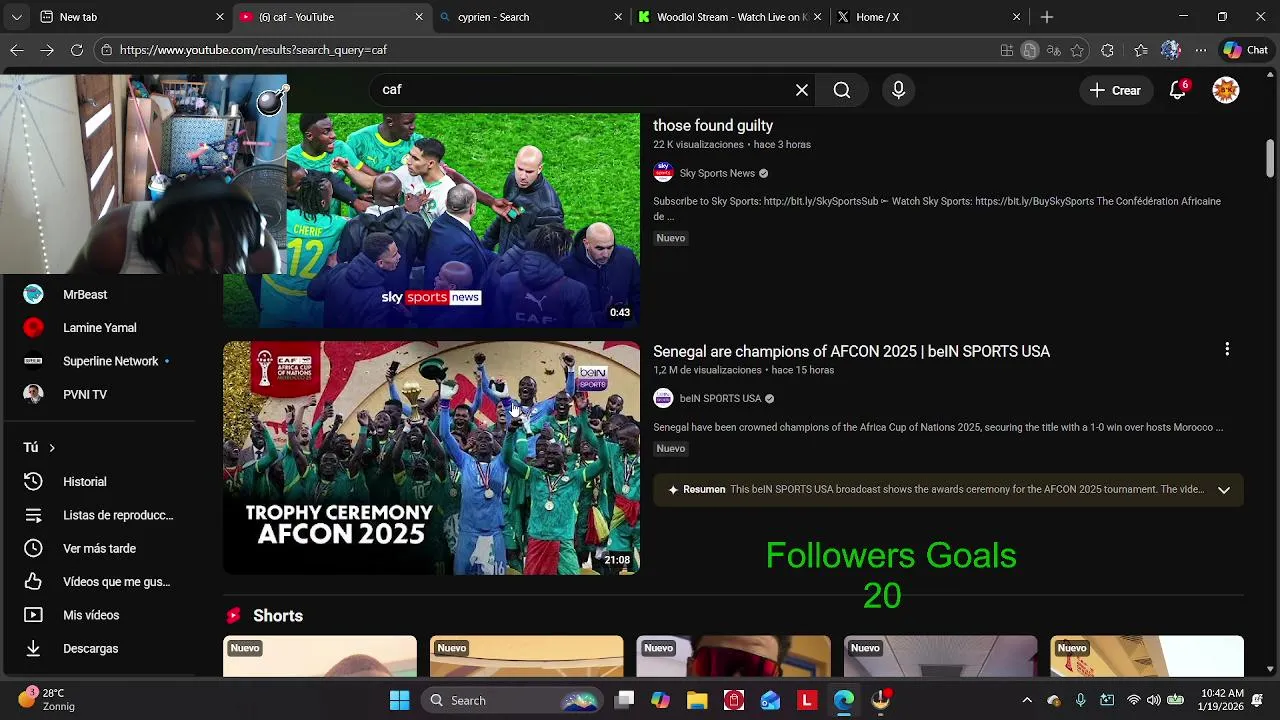Open Superline Network subscription channel

point(110,361)
